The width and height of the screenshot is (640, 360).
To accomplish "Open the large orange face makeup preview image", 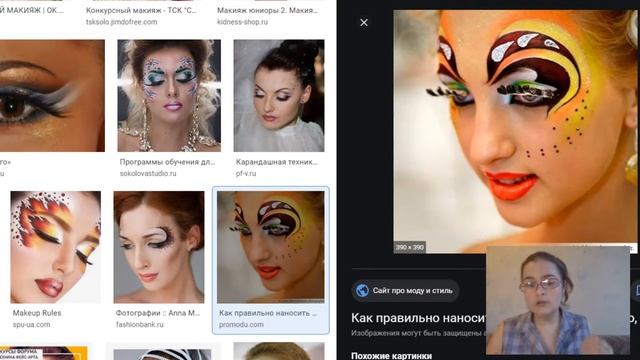I will [515, 131].
